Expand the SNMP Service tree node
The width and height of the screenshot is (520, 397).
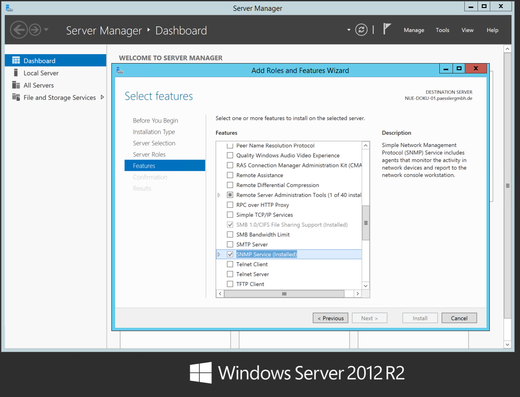(x=219, y=254)
